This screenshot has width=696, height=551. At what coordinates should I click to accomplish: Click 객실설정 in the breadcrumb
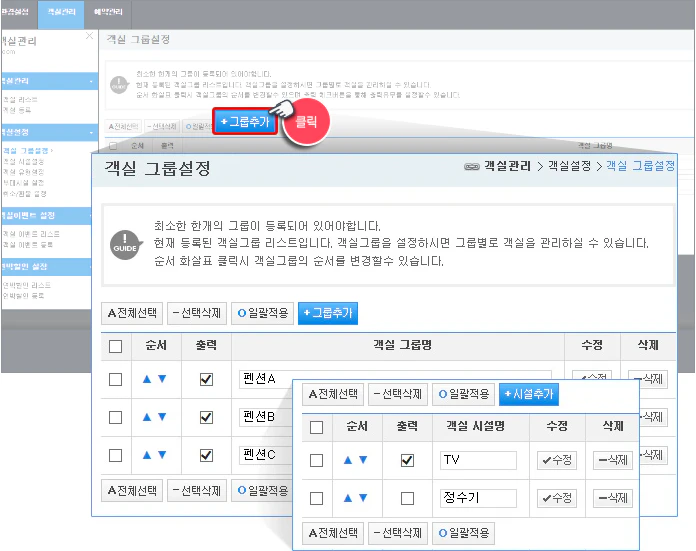[569, 166]
